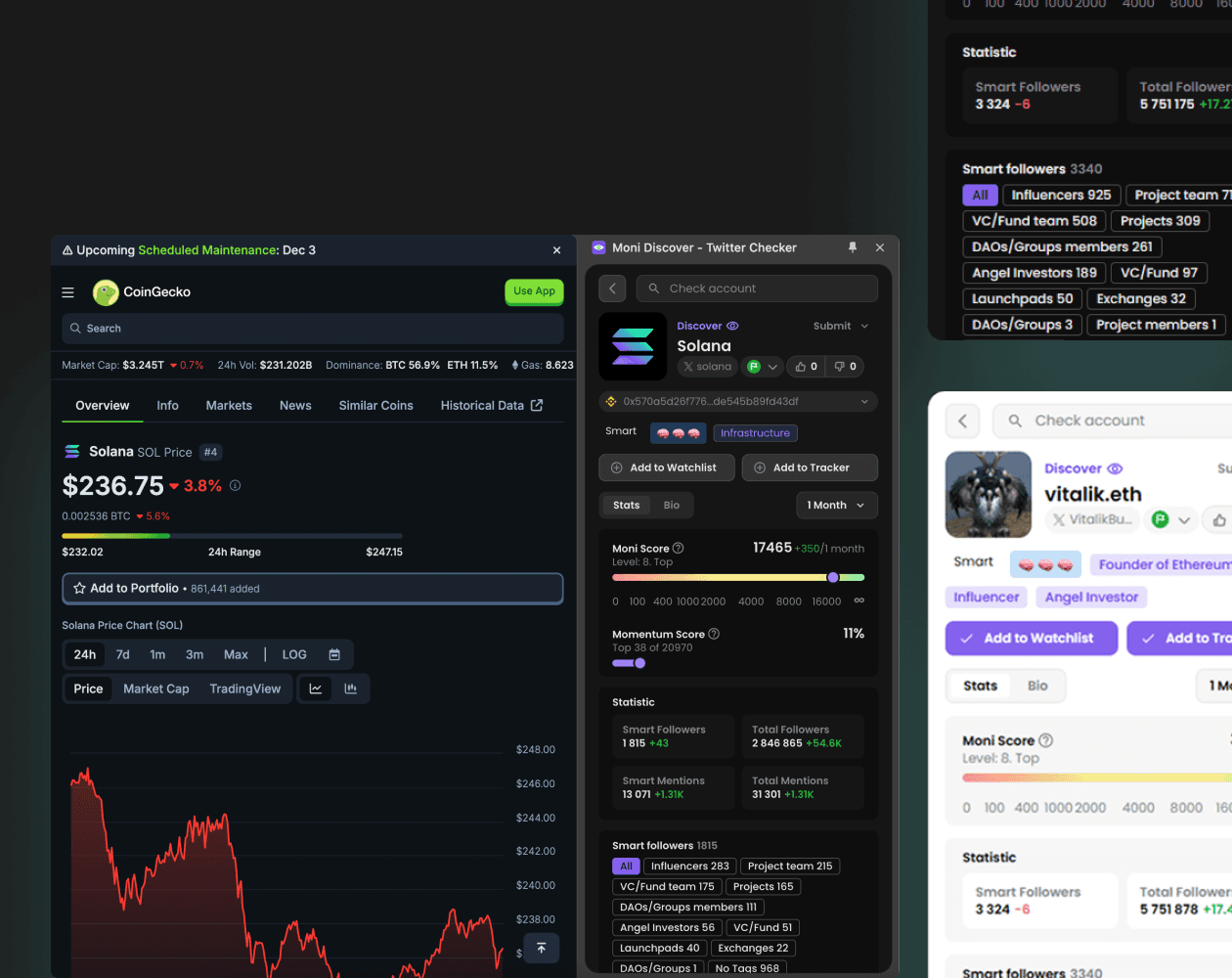Click the Moni Discover logo icon
Viewport: 1232px width, 978px height.
(598, 248)
